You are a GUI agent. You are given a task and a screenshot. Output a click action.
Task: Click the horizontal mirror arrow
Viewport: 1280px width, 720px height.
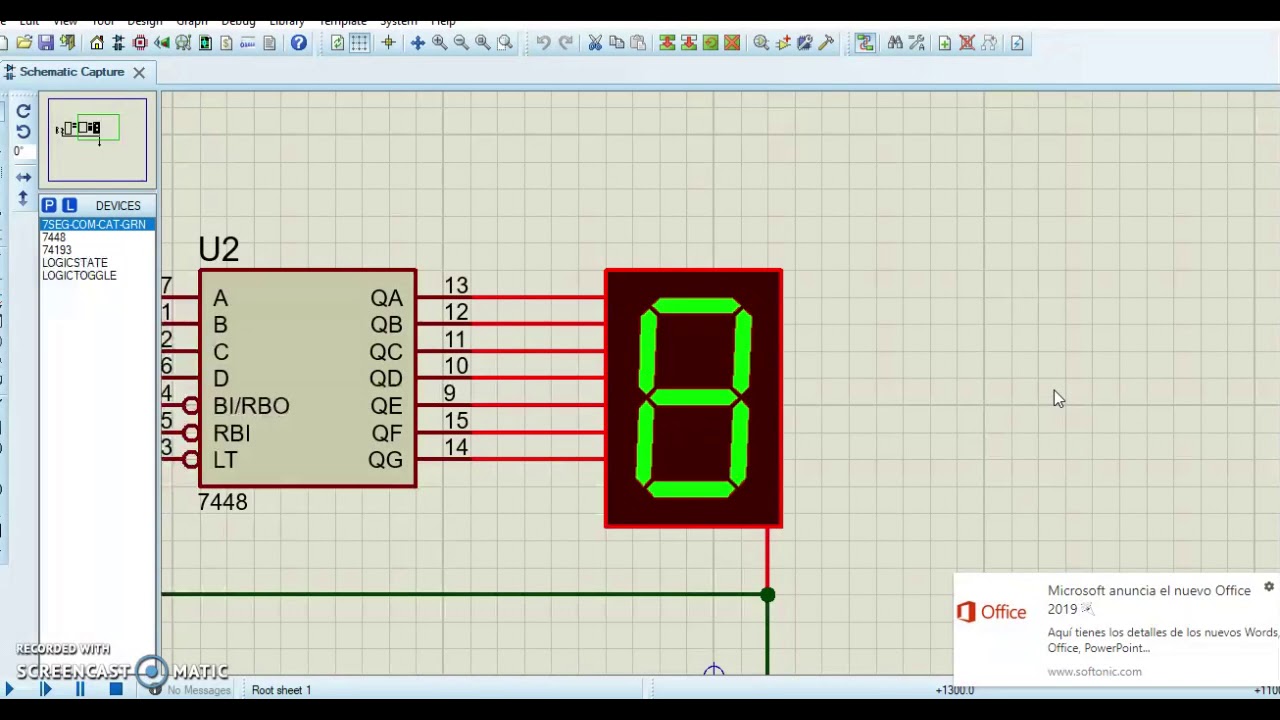(x=24, y=177)
